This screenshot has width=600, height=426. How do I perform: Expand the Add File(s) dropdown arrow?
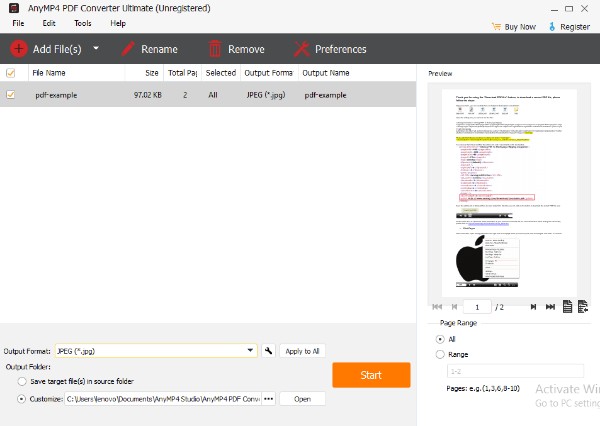pyautogui.click(x=96, y=48)
